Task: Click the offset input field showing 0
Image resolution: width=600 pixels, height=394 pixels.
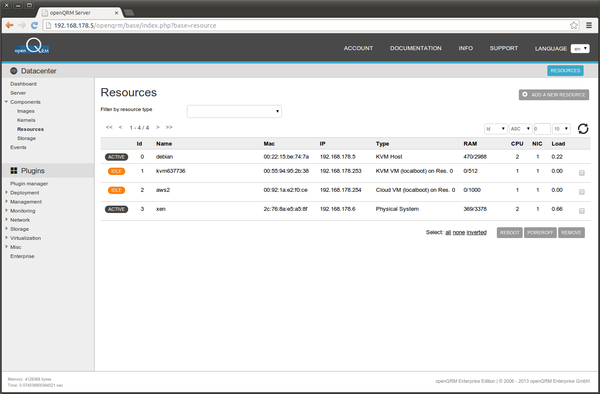Action: coord(542,129)
